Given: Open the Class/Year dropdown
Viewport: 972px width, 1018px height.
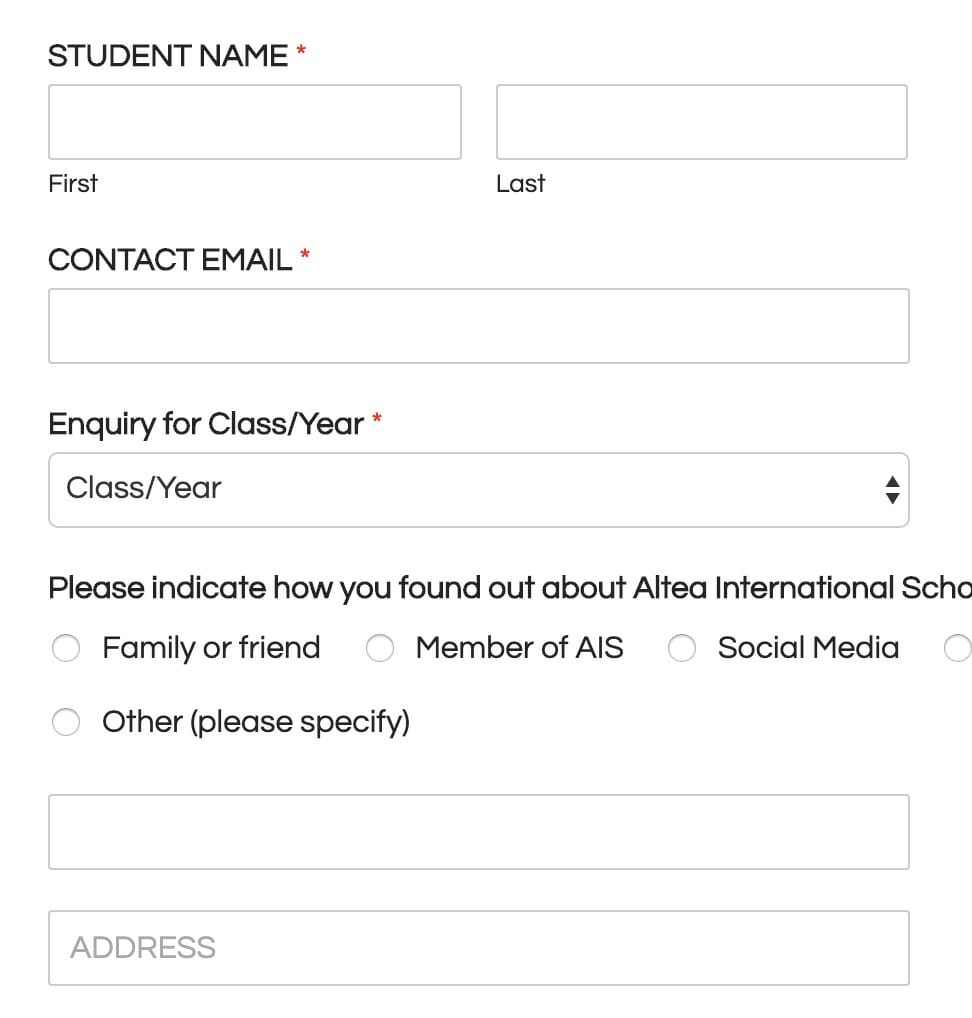Looking at the screenshot, I should click(x=478, y=490).
